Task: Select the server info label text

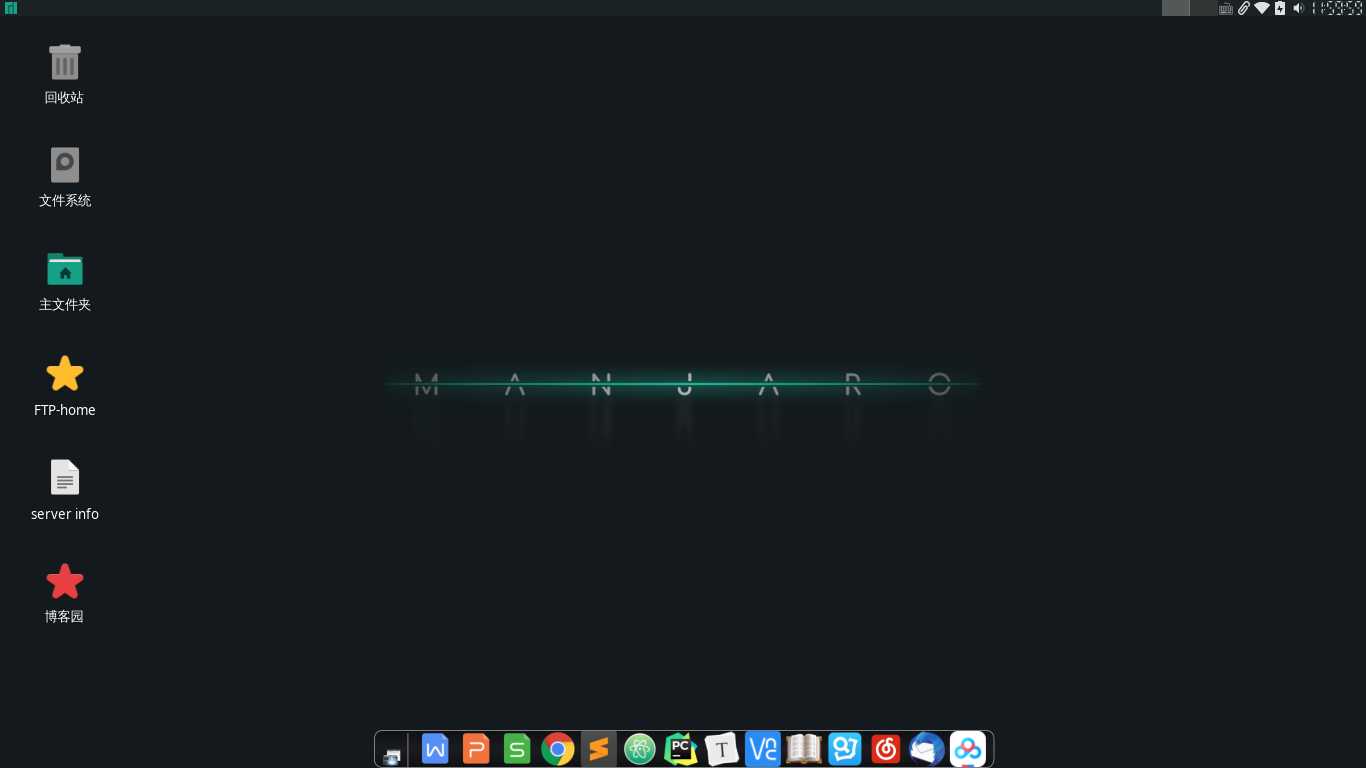Action: pyautogui.click(x=65, y=514)
